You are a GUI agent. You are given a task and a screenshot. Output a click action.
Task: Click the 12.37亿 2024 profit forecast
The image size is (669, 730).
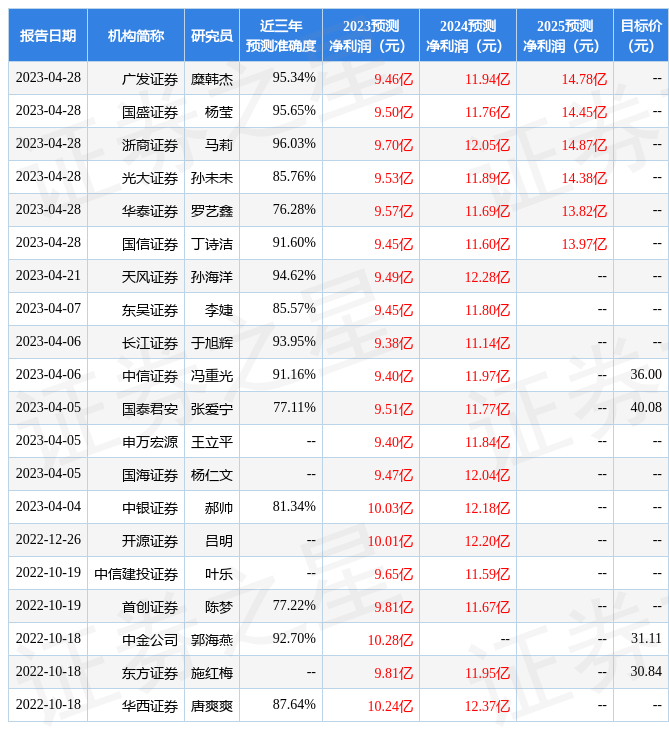pyautogui.click(x=487, y=706)
